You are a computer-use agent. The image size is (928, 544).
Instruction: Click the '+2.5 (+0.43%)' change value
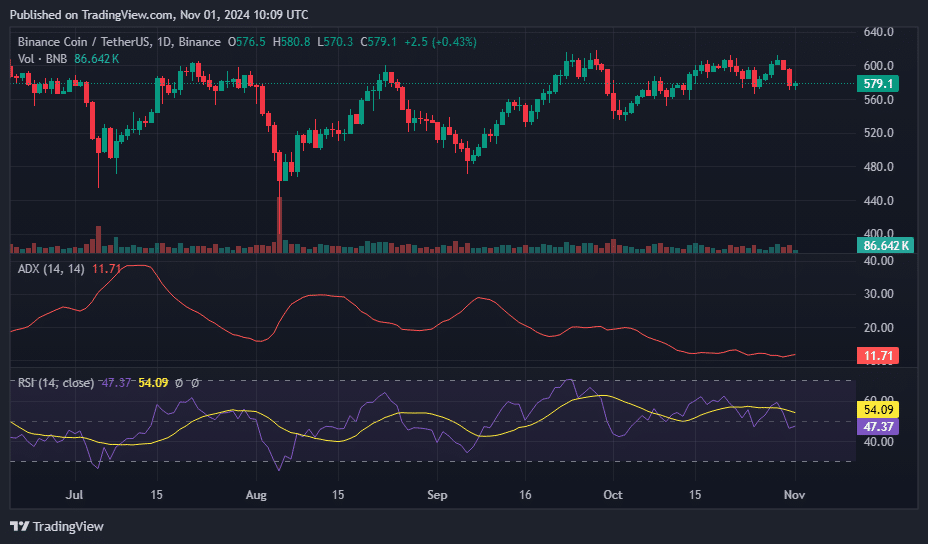tap(440, 42)
